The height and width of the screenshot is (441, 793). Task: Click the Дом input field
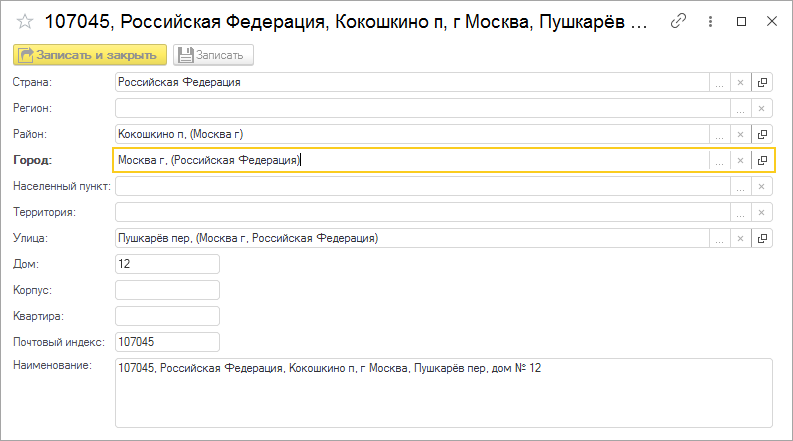click(167, 264)
